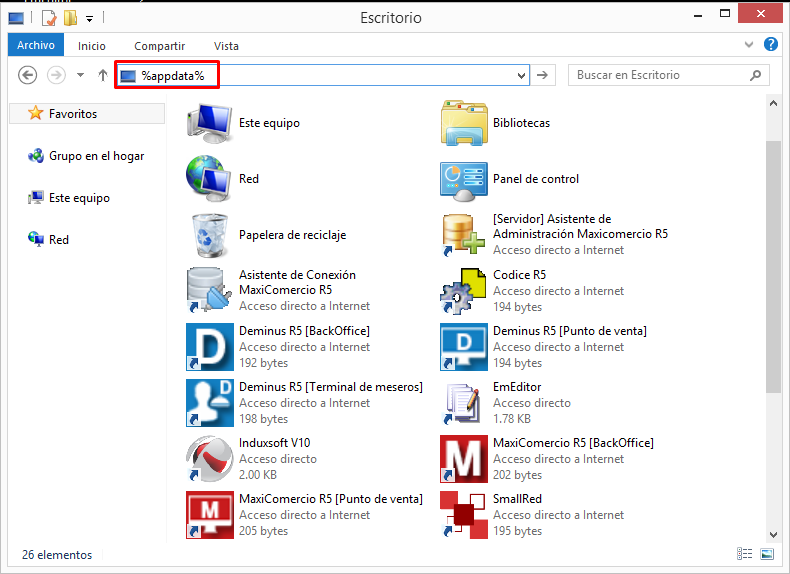Select the EmEditor shortcut icon
Viewport: 790px width, 574px height.
click(464, 403)
